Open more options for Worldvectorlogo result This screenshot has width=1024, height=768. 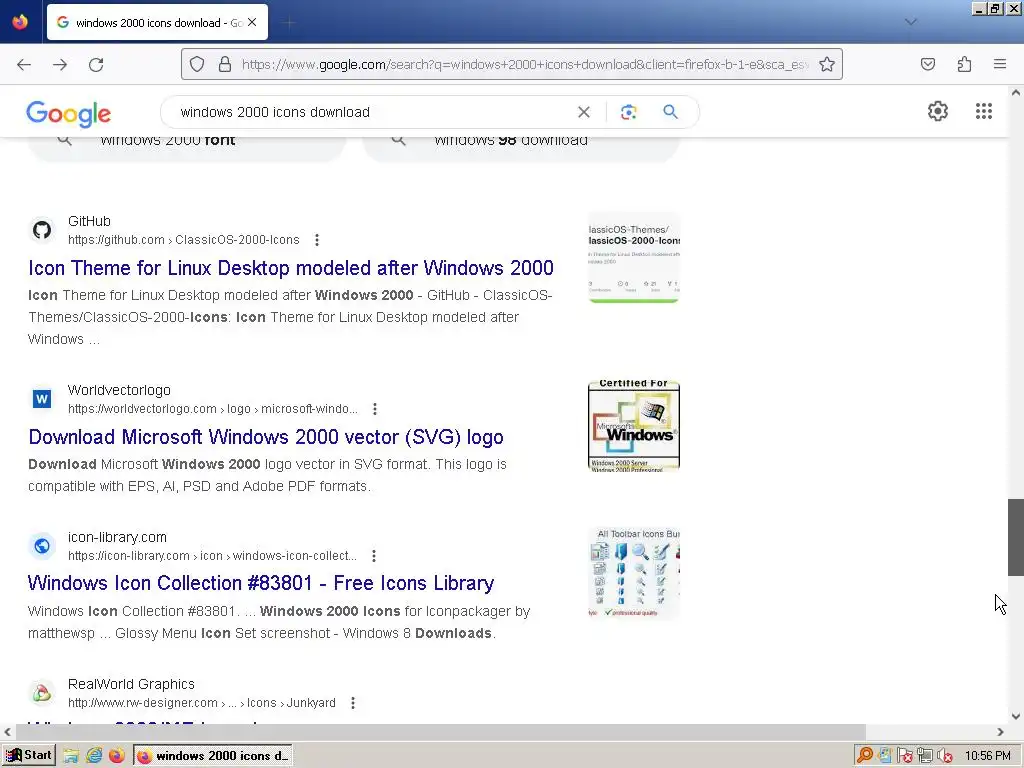coord(374,409)
